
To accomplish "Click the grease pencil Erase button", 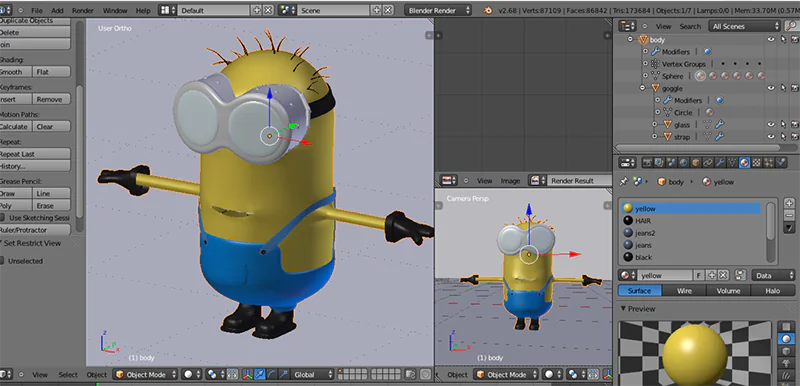I will [52, 205].
